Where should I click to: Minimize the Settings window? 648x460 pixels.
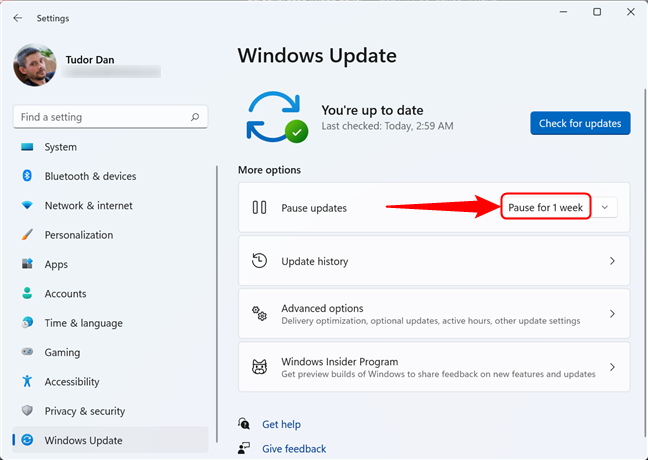[563, 12]
